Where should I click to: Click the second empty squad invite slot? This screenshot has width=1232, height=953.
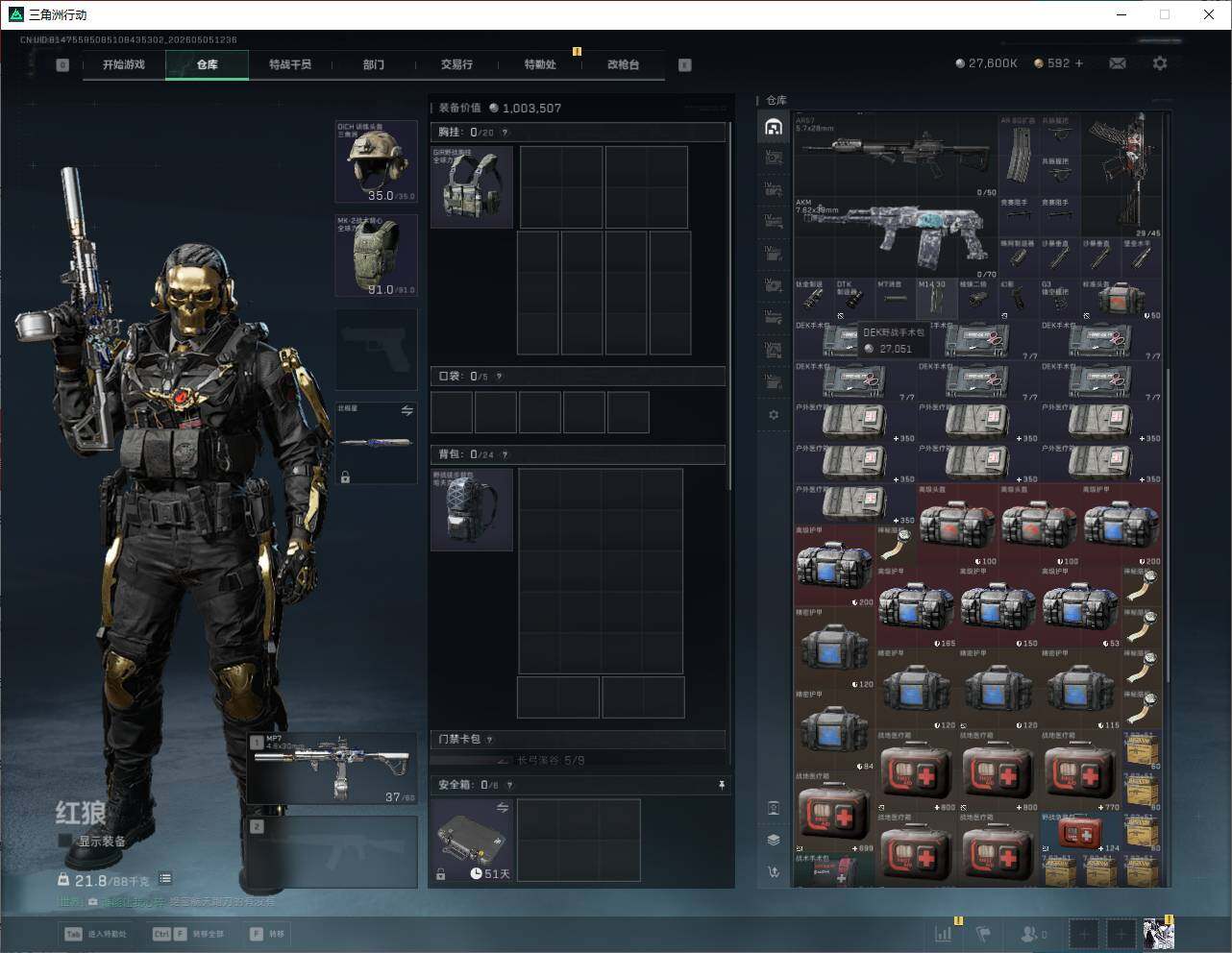1121,933
